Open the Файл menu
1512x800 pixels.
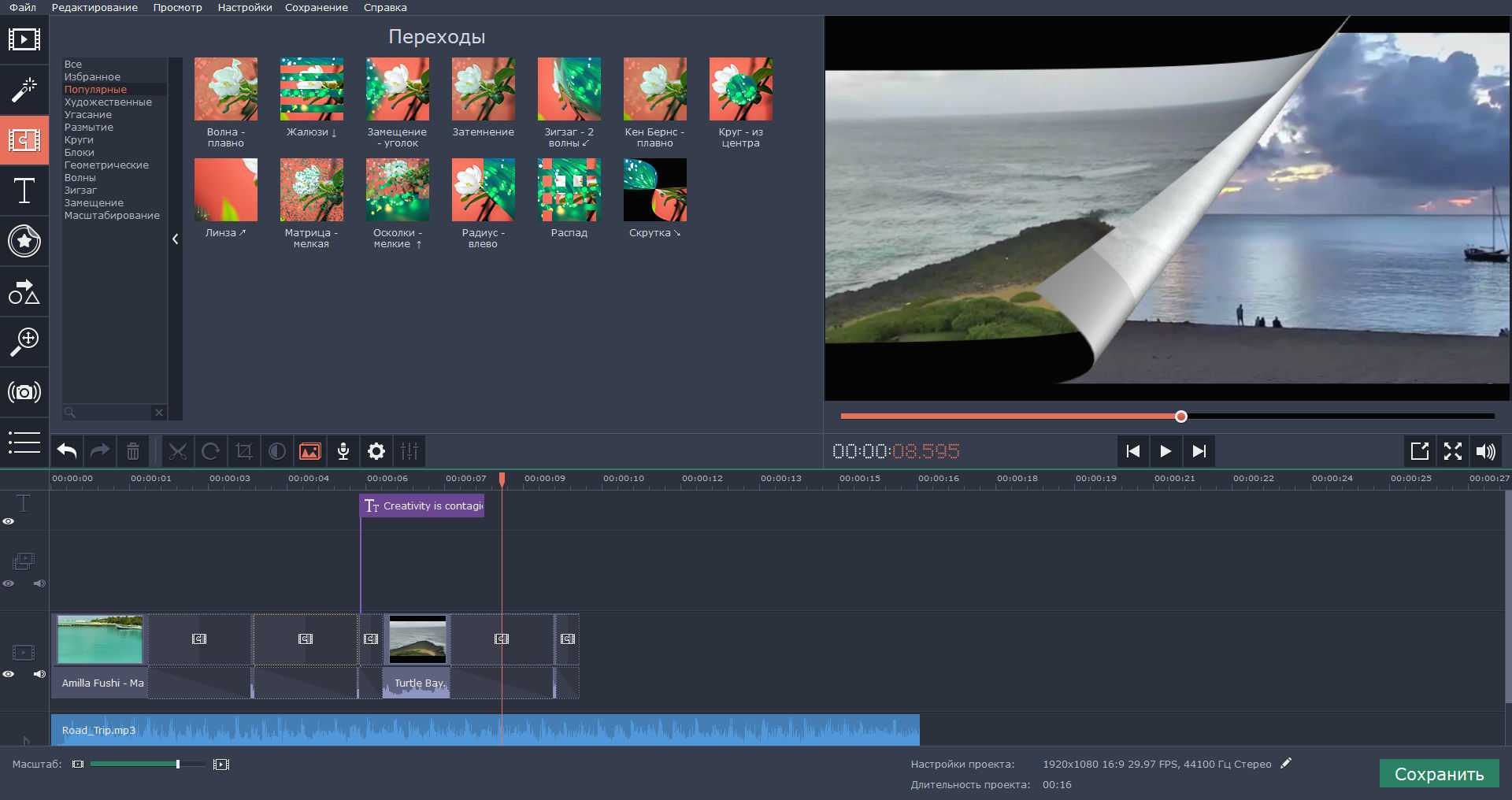pyautogui.click(x=23, y=7)
